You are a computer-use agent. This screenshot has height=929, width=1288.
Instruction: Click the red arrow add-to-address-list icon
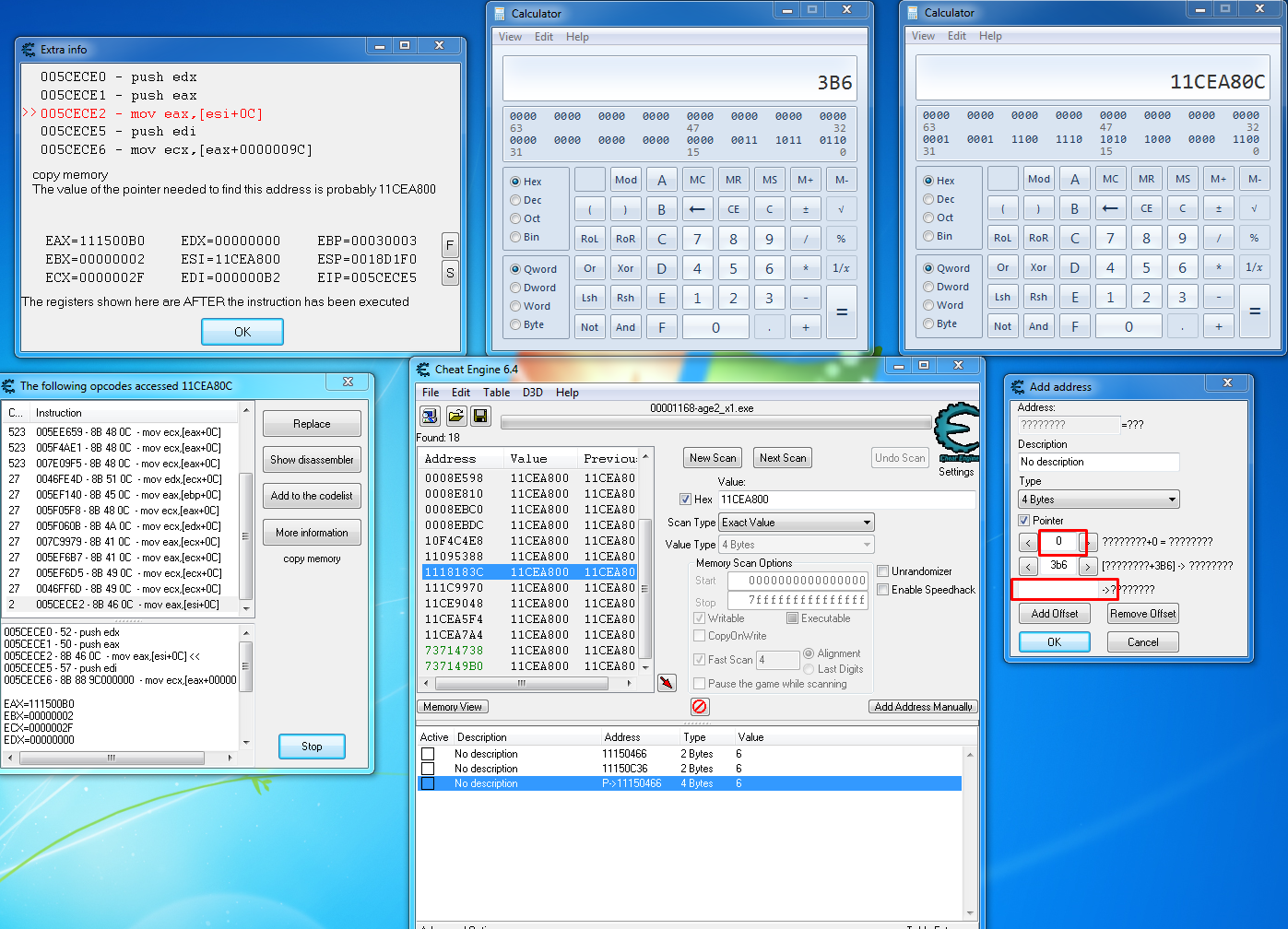click(x=667, y=683)
